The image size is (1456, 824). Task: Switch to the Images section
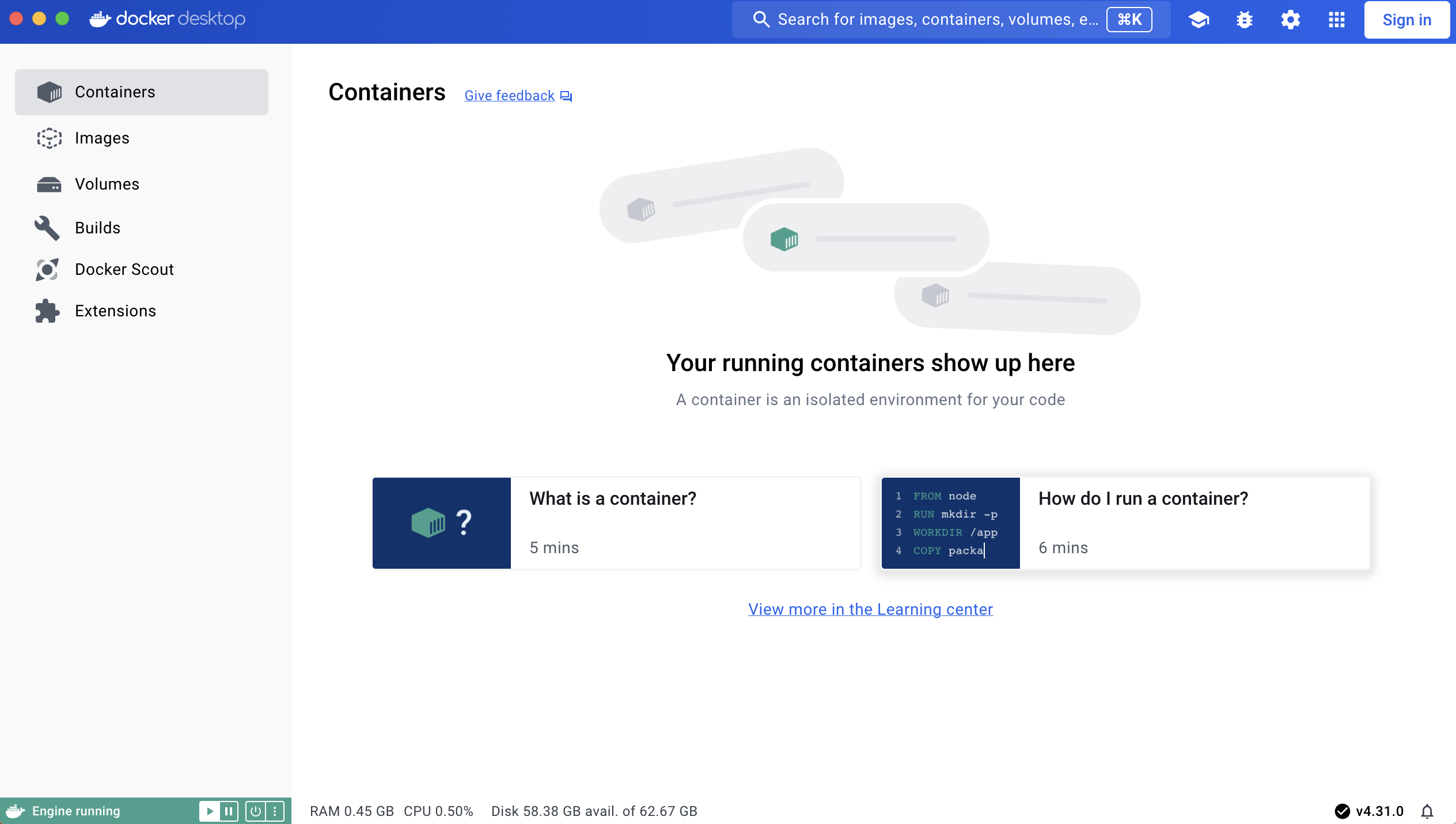coord(102,138)
